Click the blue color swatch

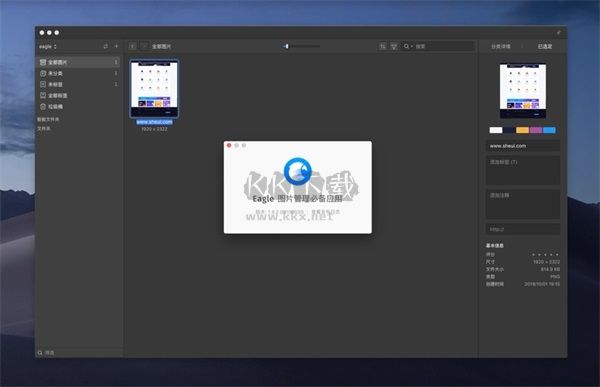(x=549, y=130)
